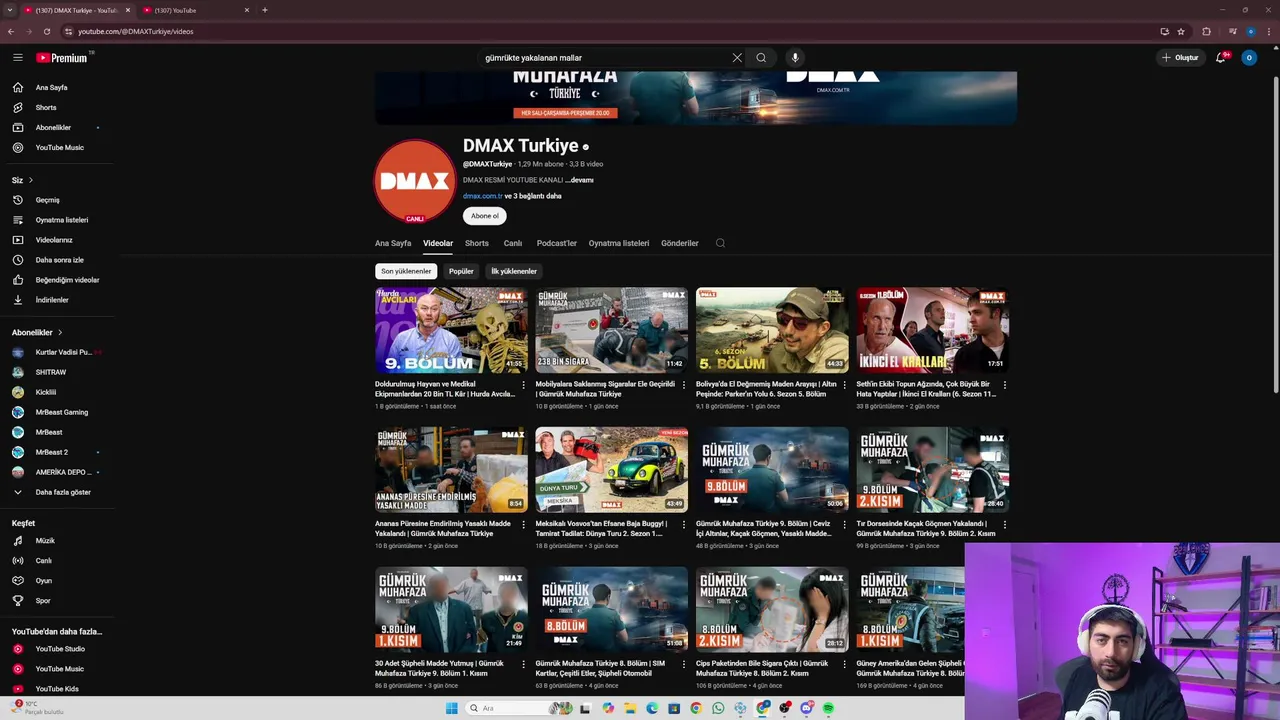
Task: Open SHITRAW subscription channel
Action: [50, 372]
